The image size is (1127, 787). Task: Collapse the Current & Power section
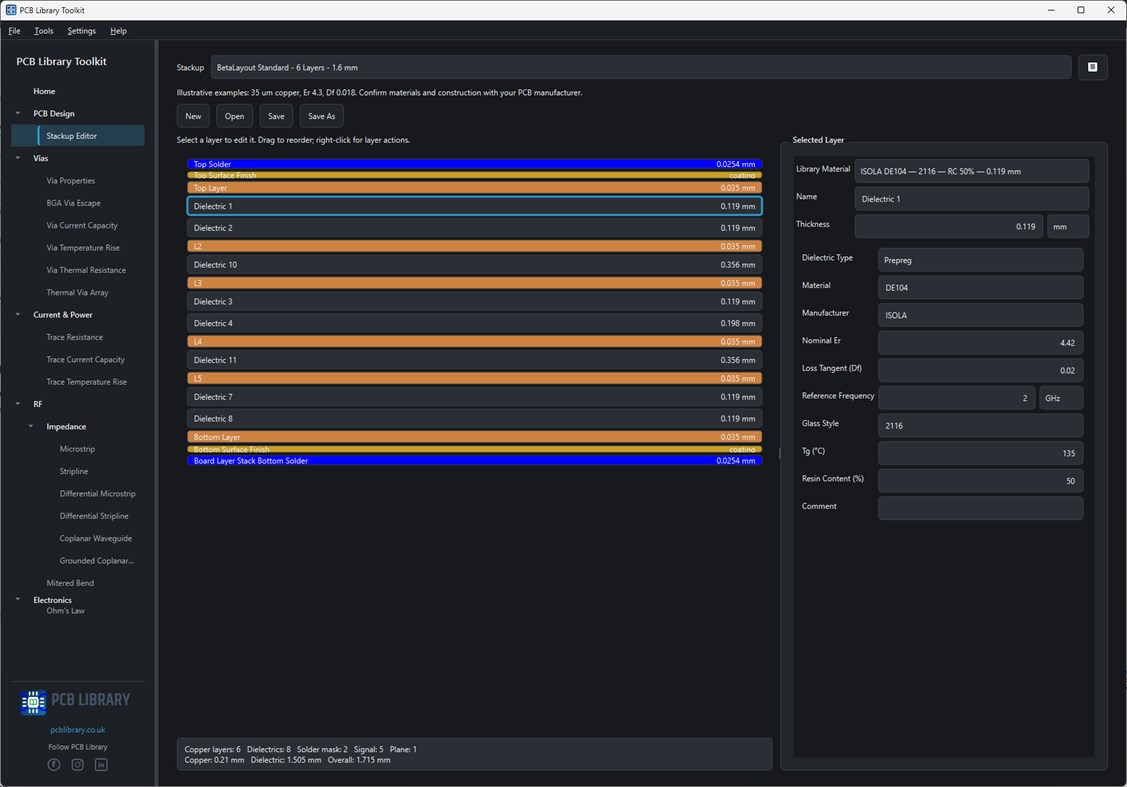coord(18,315)
